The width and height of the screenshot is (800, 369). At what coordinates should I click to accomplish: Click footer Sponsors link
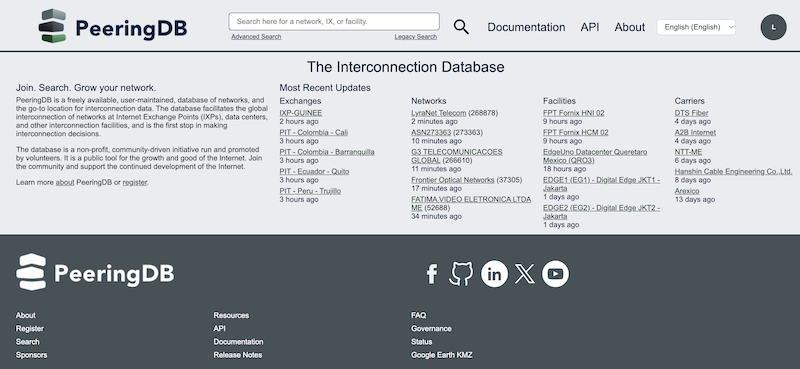click(31, 355)
